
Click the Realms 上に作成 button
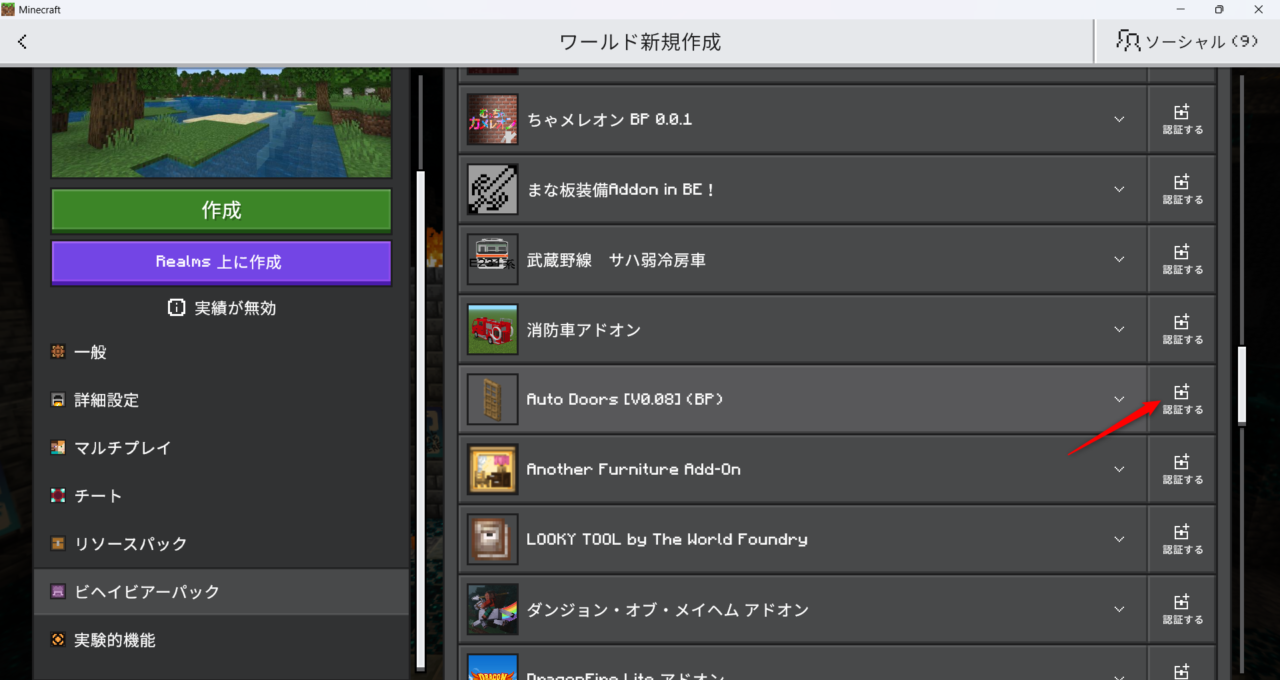(221, 262)
